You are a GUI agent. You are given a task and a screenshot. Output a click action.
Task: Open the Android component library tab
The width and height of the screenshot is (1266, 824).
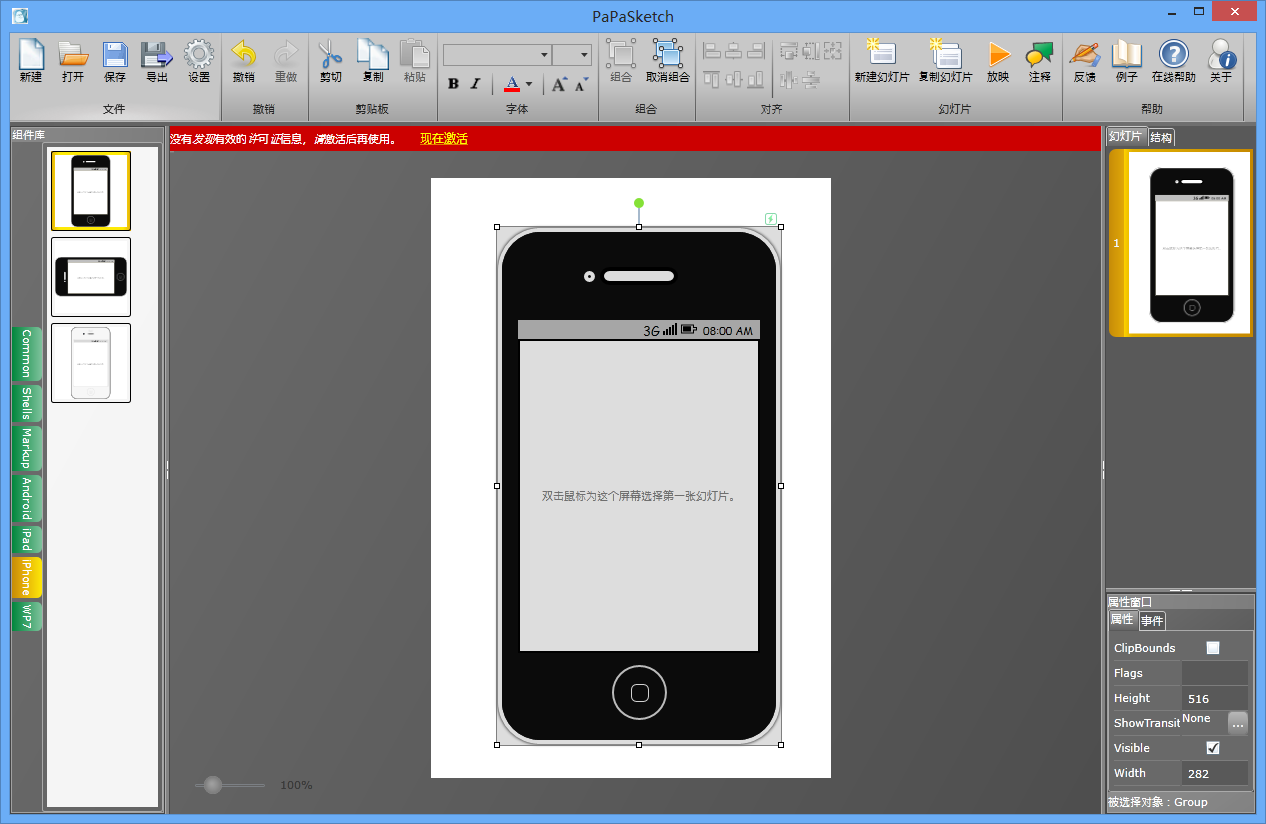pyautogui.click(x=27, y=498)
